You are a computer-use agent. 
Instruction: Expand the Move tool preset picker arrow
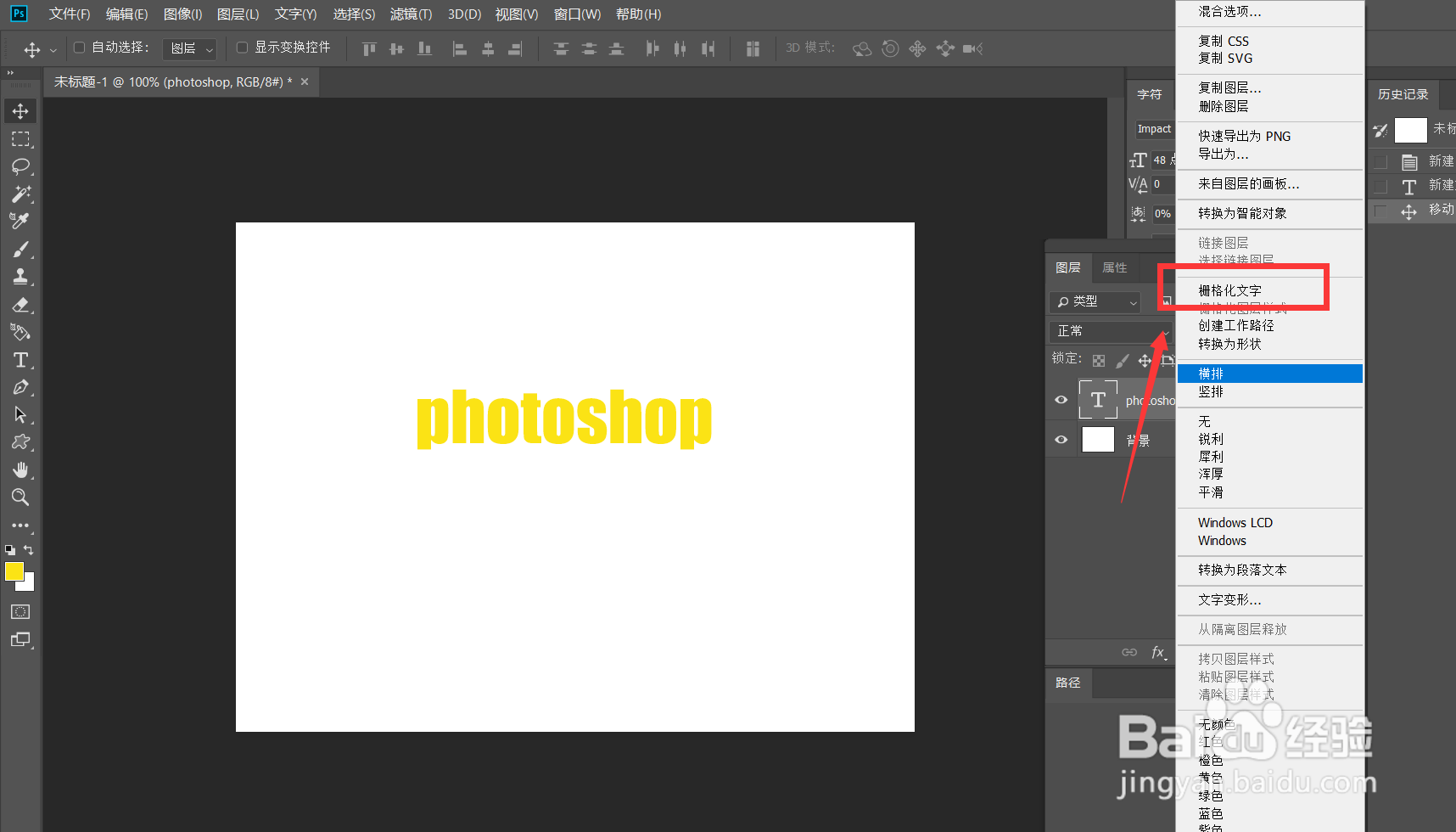coord(53,50)
